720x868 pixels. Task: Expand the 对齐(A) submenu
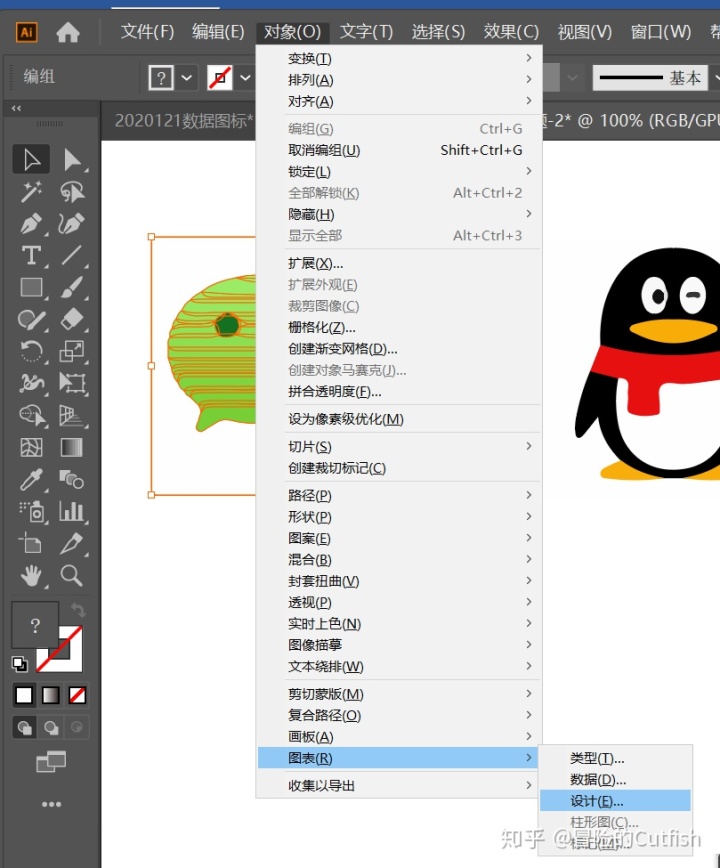point(398,101)
